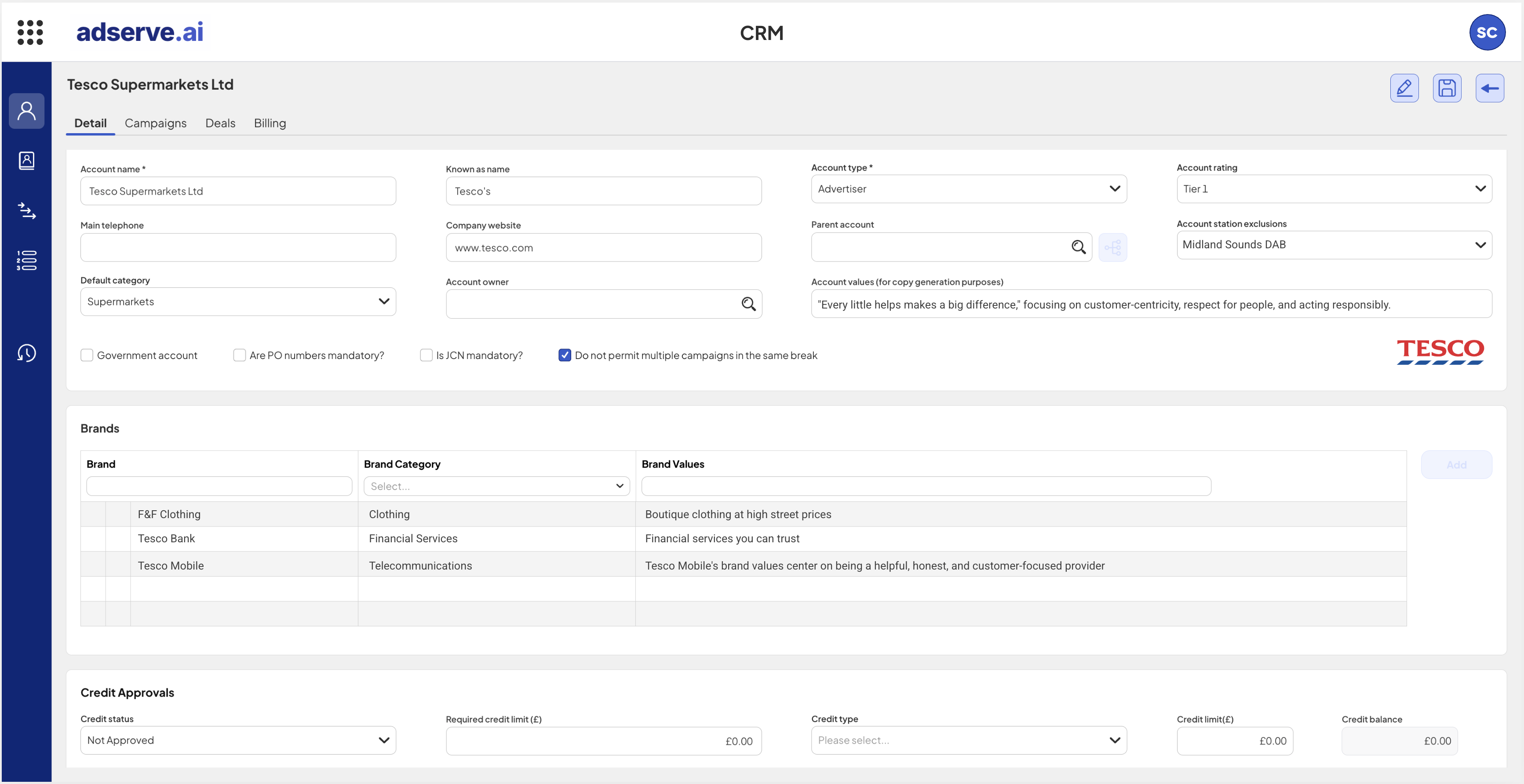Image resolution: width=1524 pixels, height=784 pixels.
Task: Click the Tesco logo image
Action: 1440,352
